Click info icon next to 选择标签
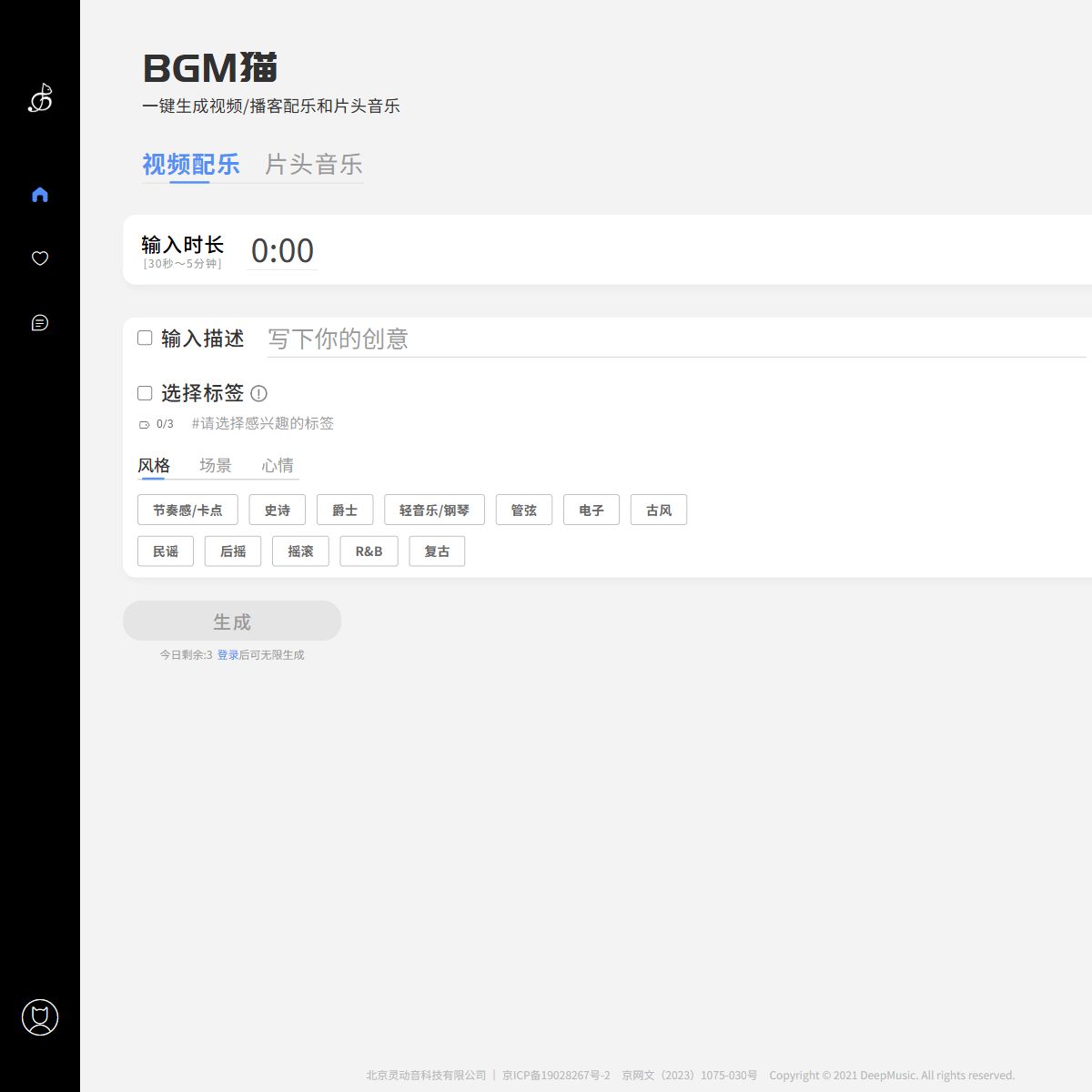The height and width of the screenshot is (1092, 1092). click(258, 393)
